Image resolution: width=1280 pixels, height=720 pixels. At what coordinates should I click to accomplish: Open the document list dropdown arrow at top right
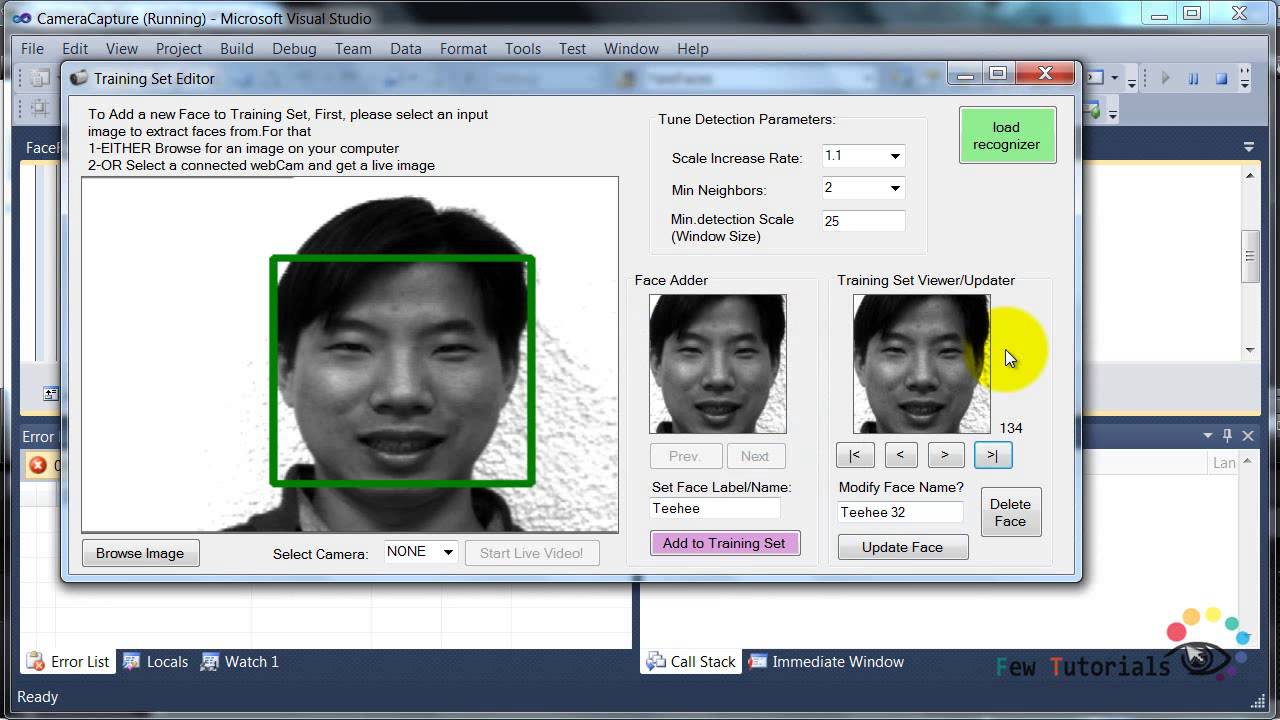(1249, 147)
